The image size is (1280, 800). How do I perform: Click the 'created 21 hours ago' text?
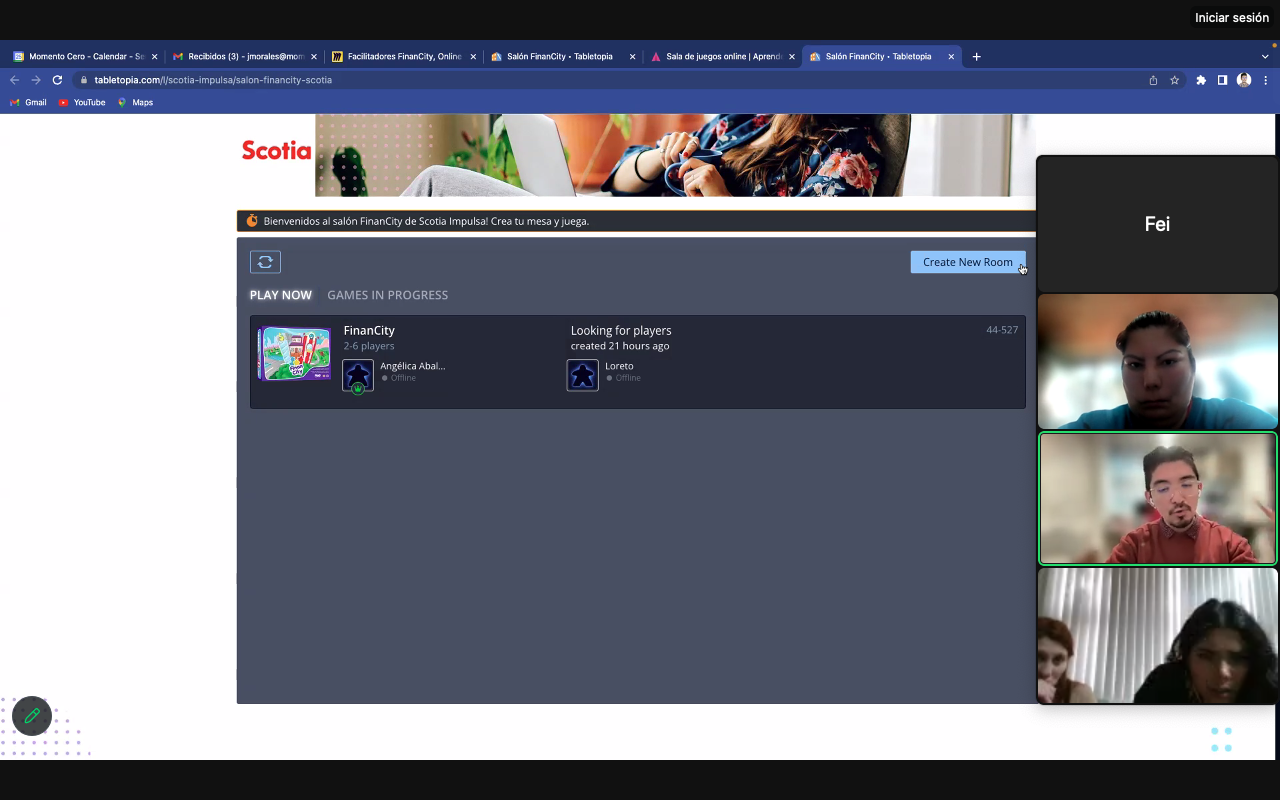tap(620, 346)
